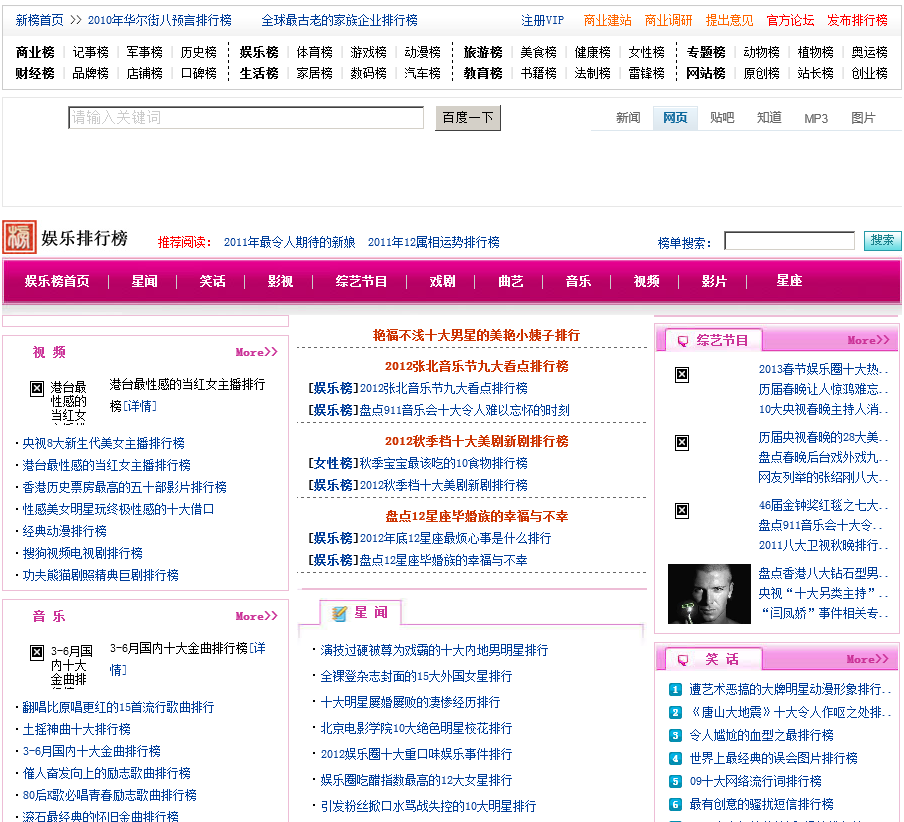Click the 百度一下 search button
The image size is (904, 822).
[x=468, y=118]
